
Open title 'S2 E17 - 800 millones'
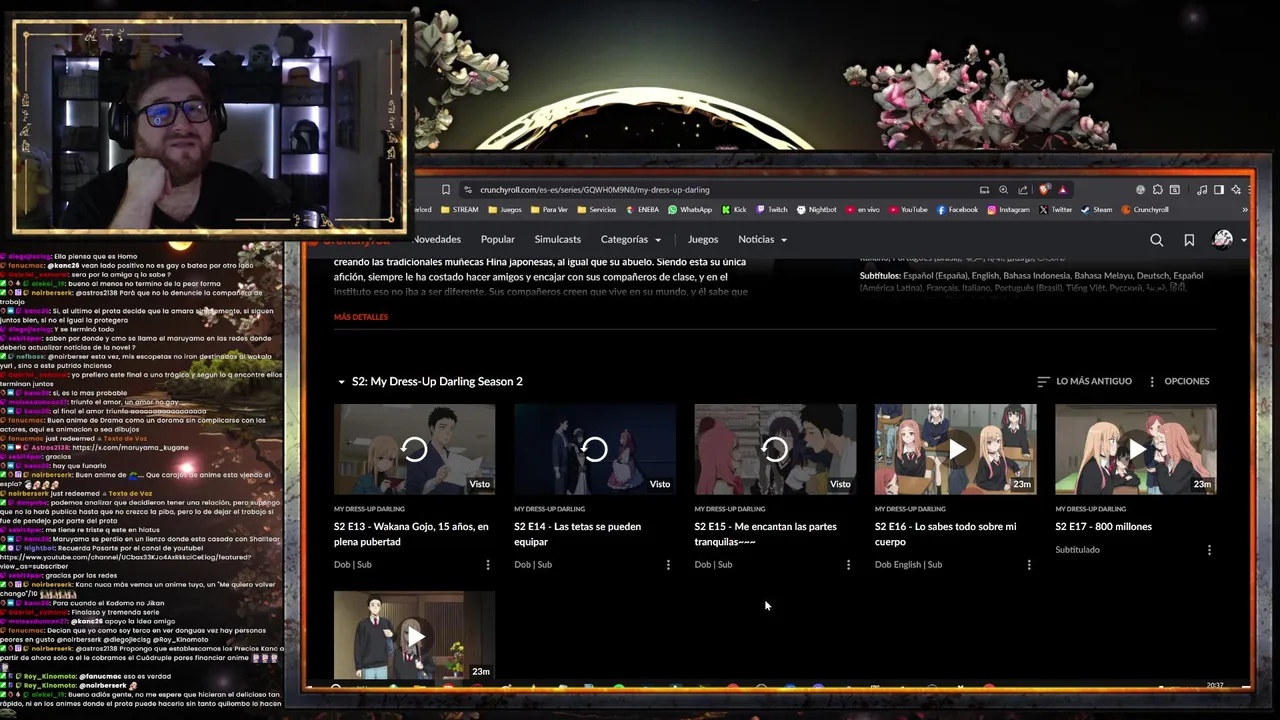pyautogui.click(x=1103, y=527)
